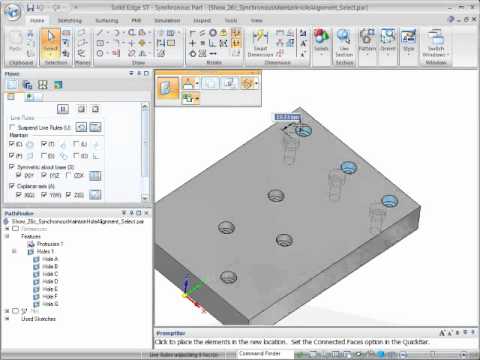Toggle the (P) maintain checkbox
480x360 pixels.
[x=12, y=155]
